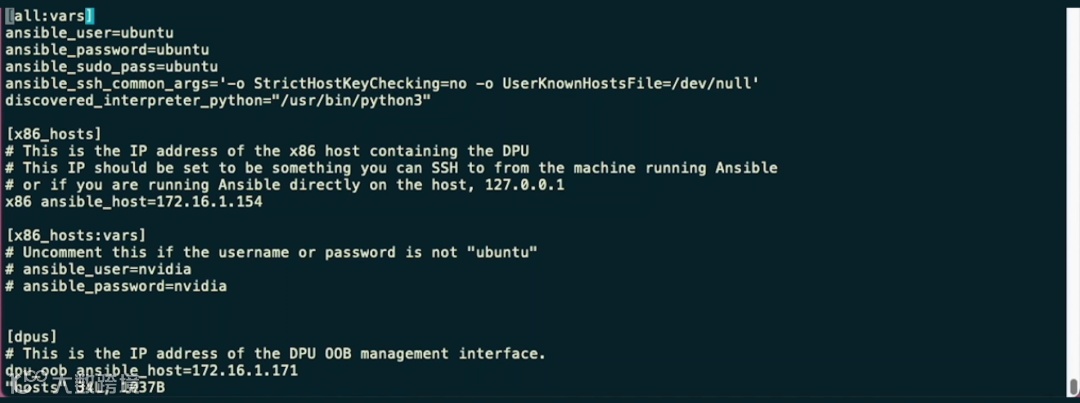Click the commented ansible_password=nvidia line
Viewport: 1080px width, 403px height.
[x=116, y=286]
